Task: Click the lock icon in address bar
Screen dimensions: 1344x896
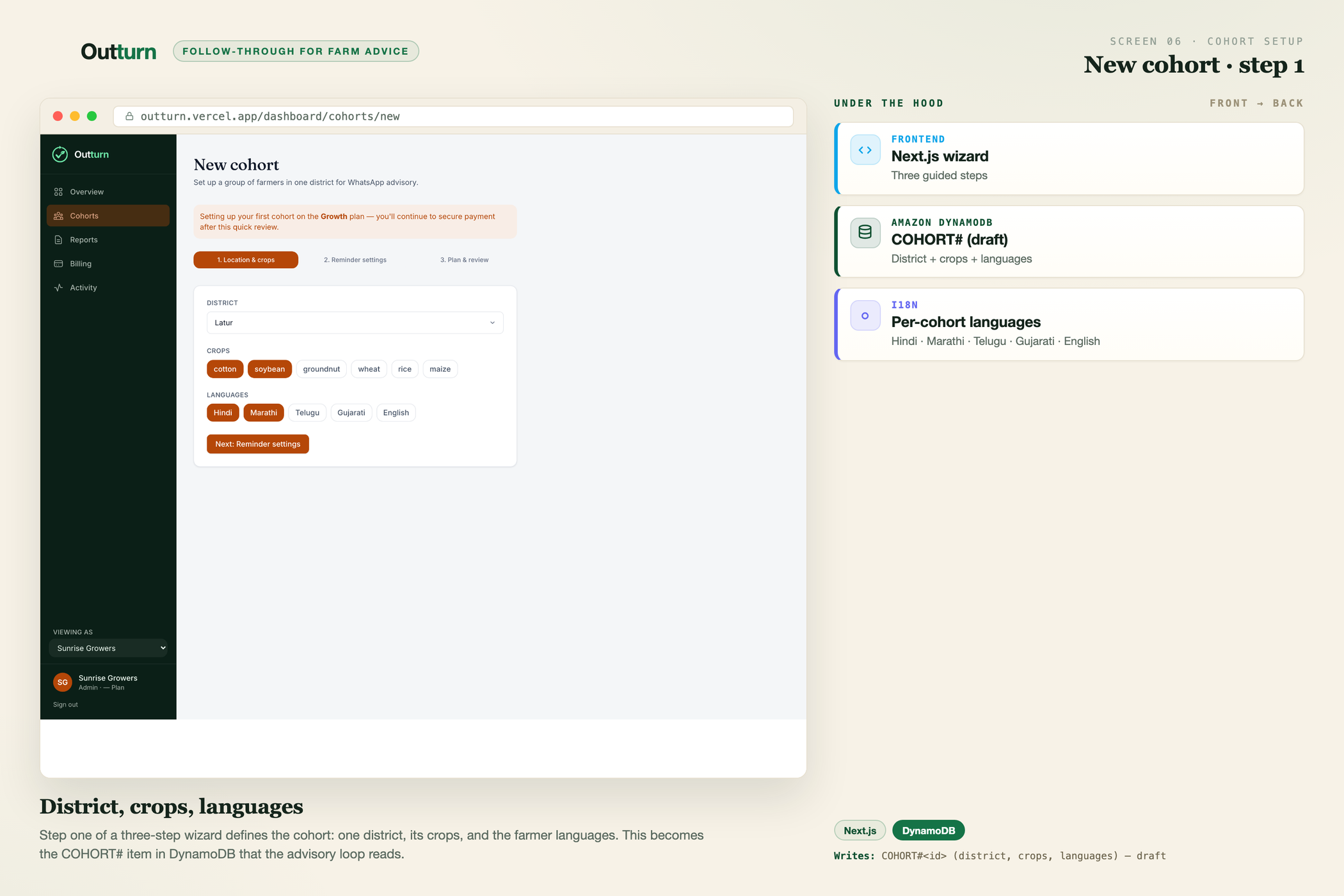Action: [129, 116]
